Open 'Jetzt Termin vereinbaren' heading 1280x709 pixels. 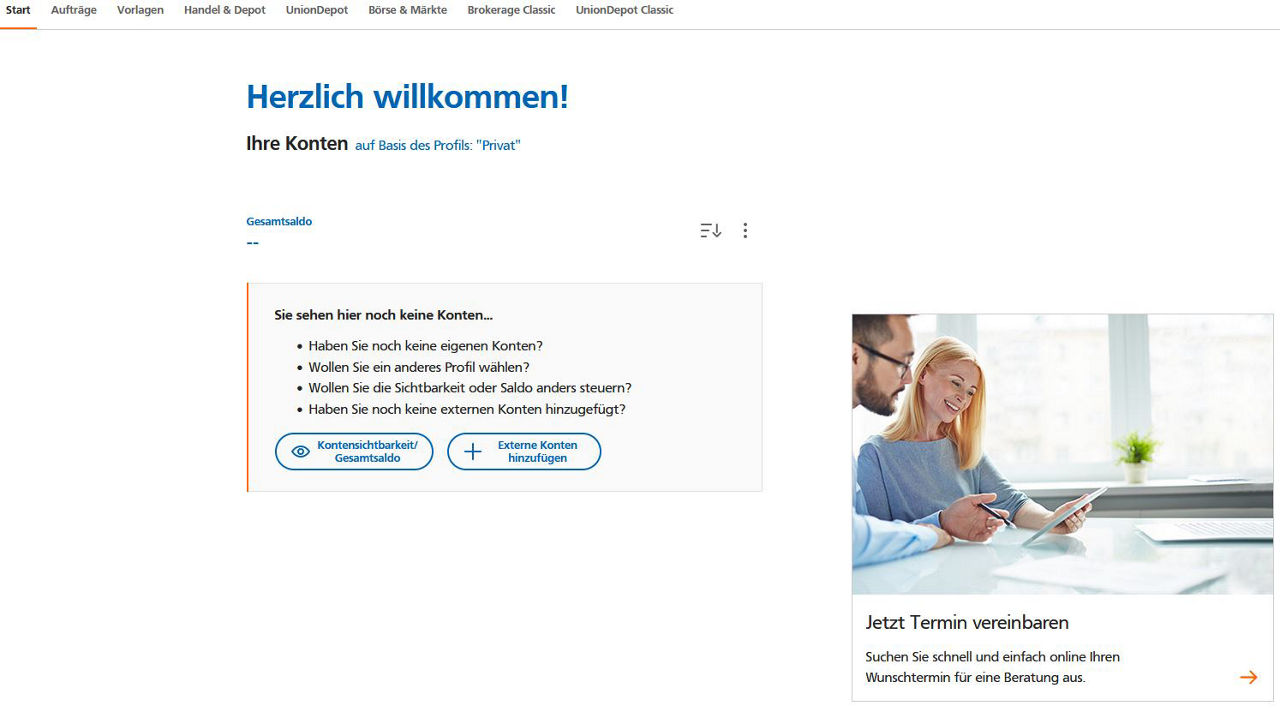point(967,622)
